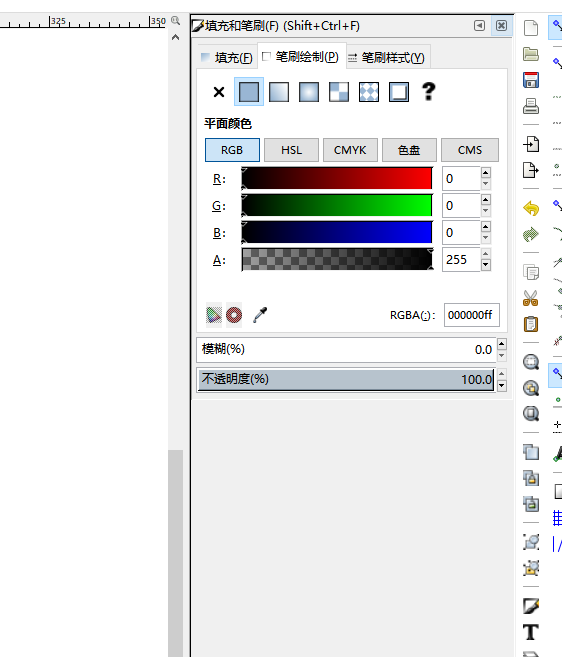The height and width of the screenshot is (657, 562).
Task: Switch to HSL color mode
Action: [x=291, y=150]
